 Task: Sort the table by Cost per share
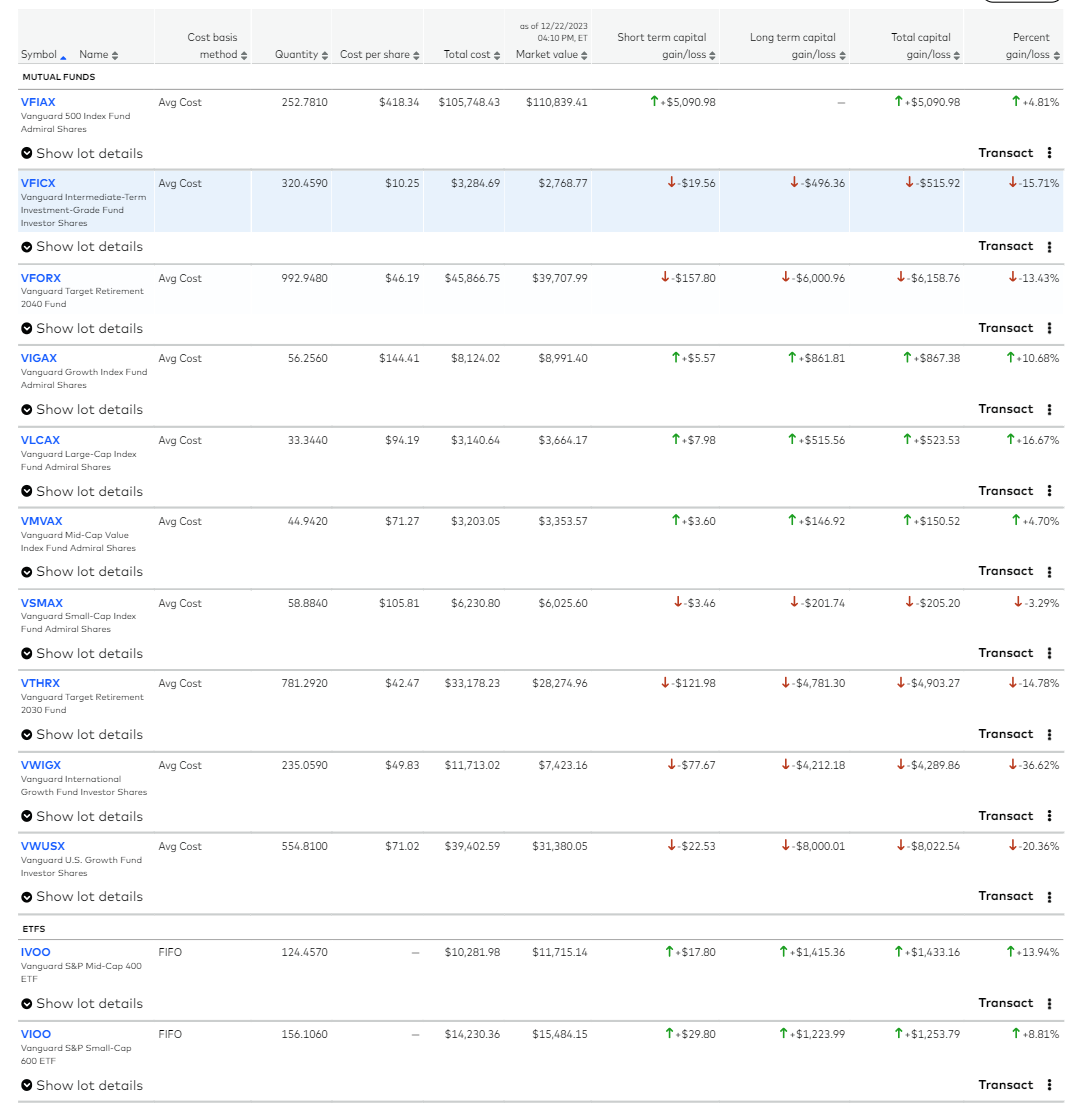[x=379, y=54]
